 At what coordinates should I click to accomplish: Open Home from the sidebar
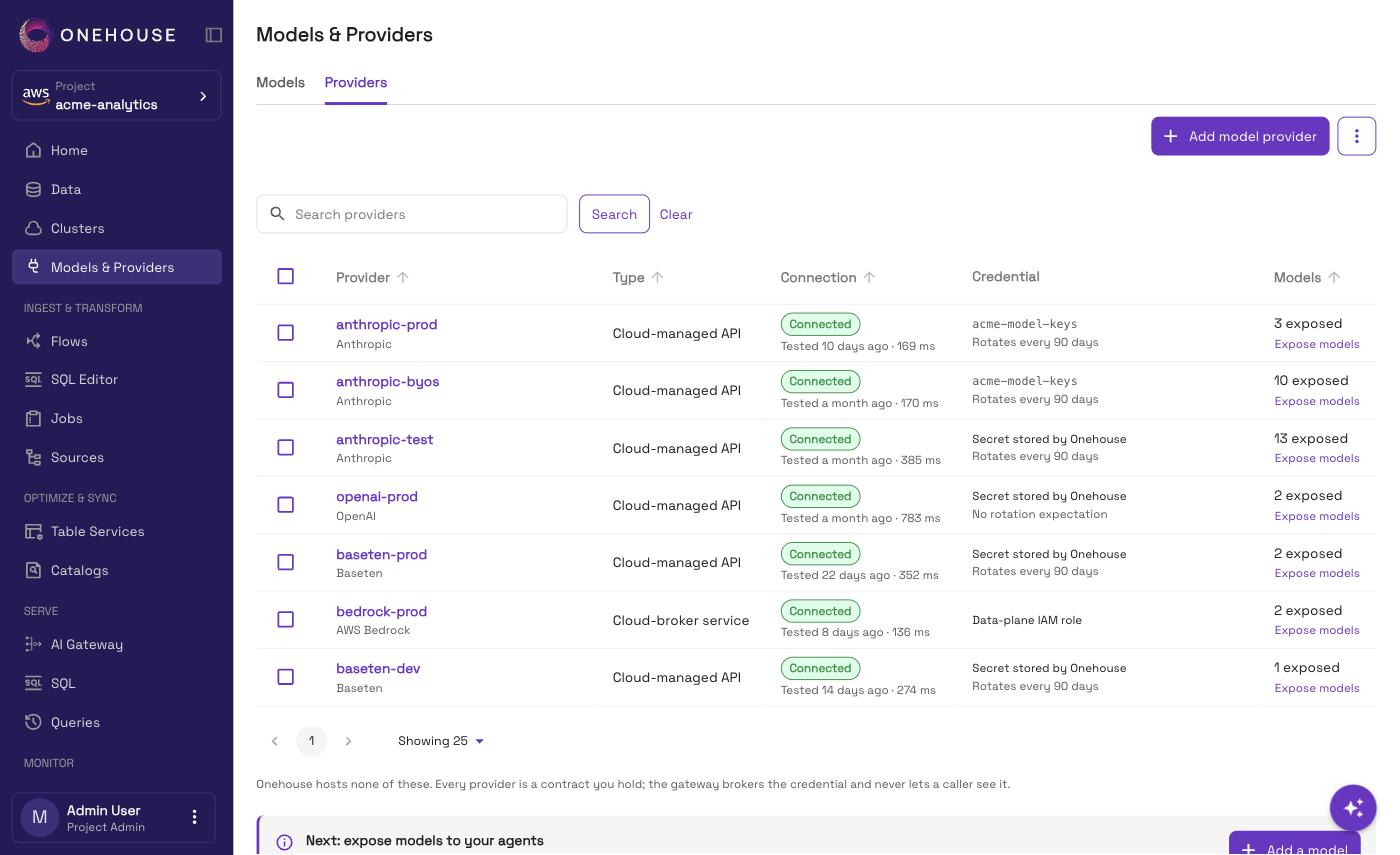pyautogui.click(x=117, y=150)
